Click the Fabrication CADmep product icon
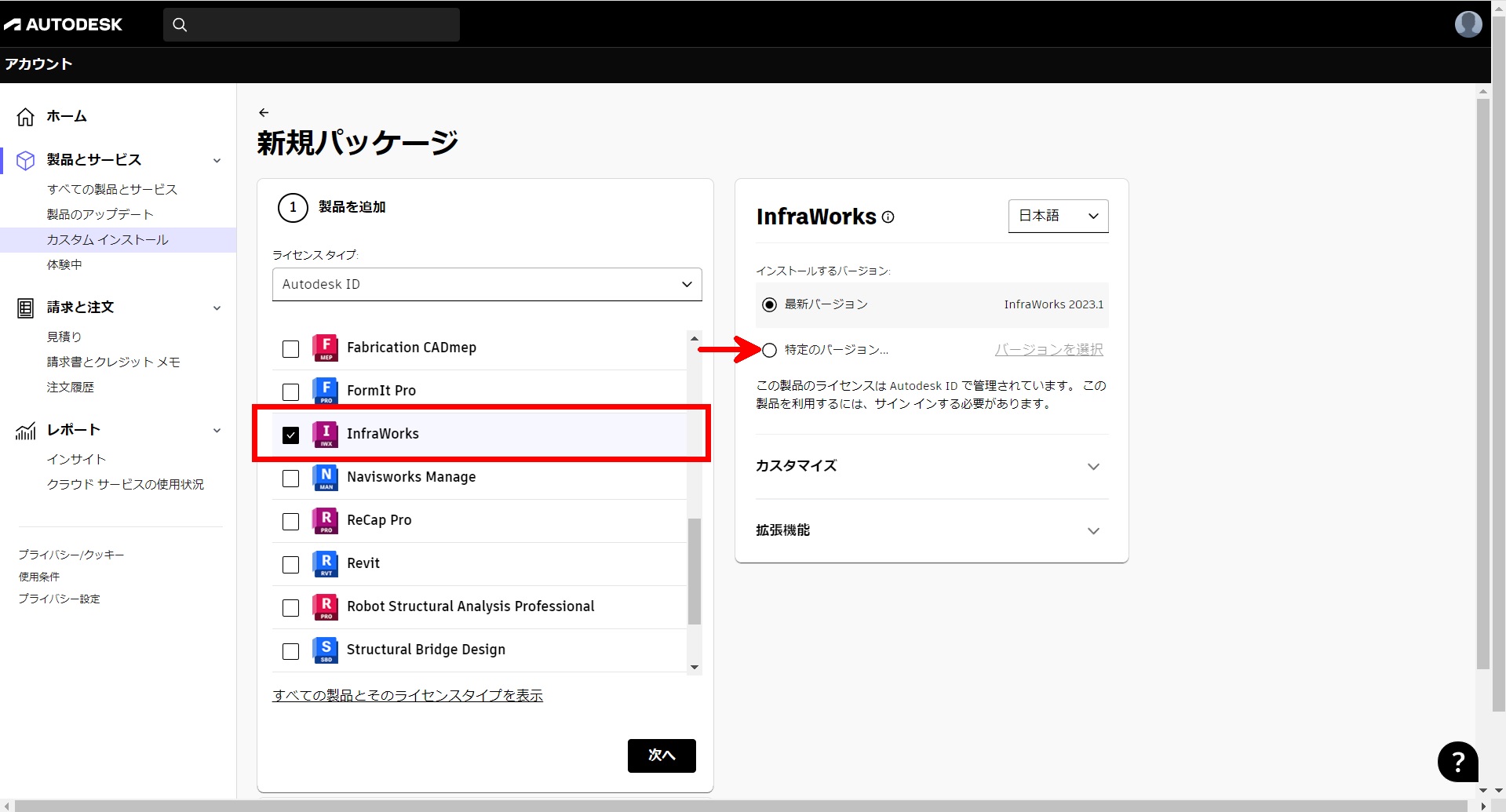The width and height of the screenshot is (1506, 812). (x=326, y=348)
